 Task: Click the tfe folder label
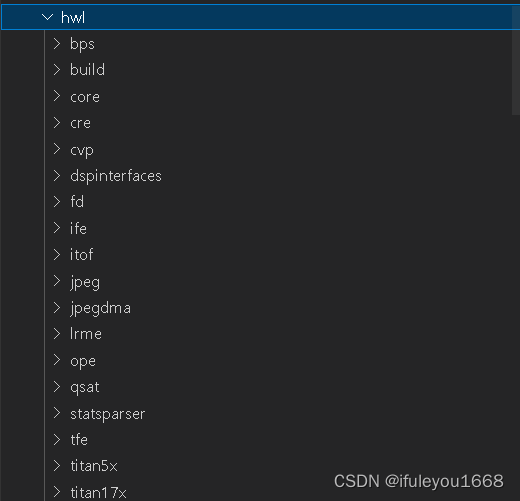click(x=79, y=440)
